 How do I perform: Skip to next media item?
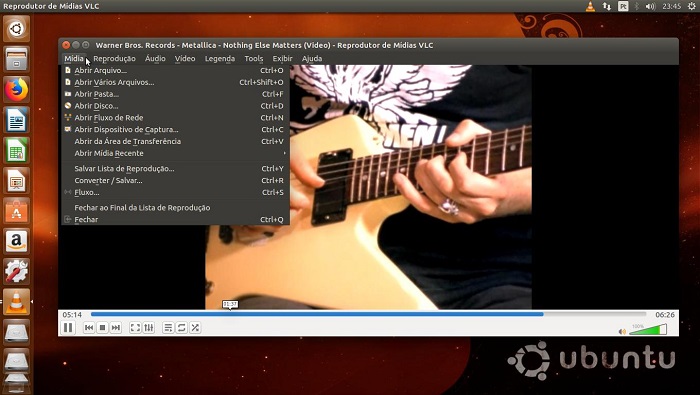pyautogui.click(x=116, y=328)
